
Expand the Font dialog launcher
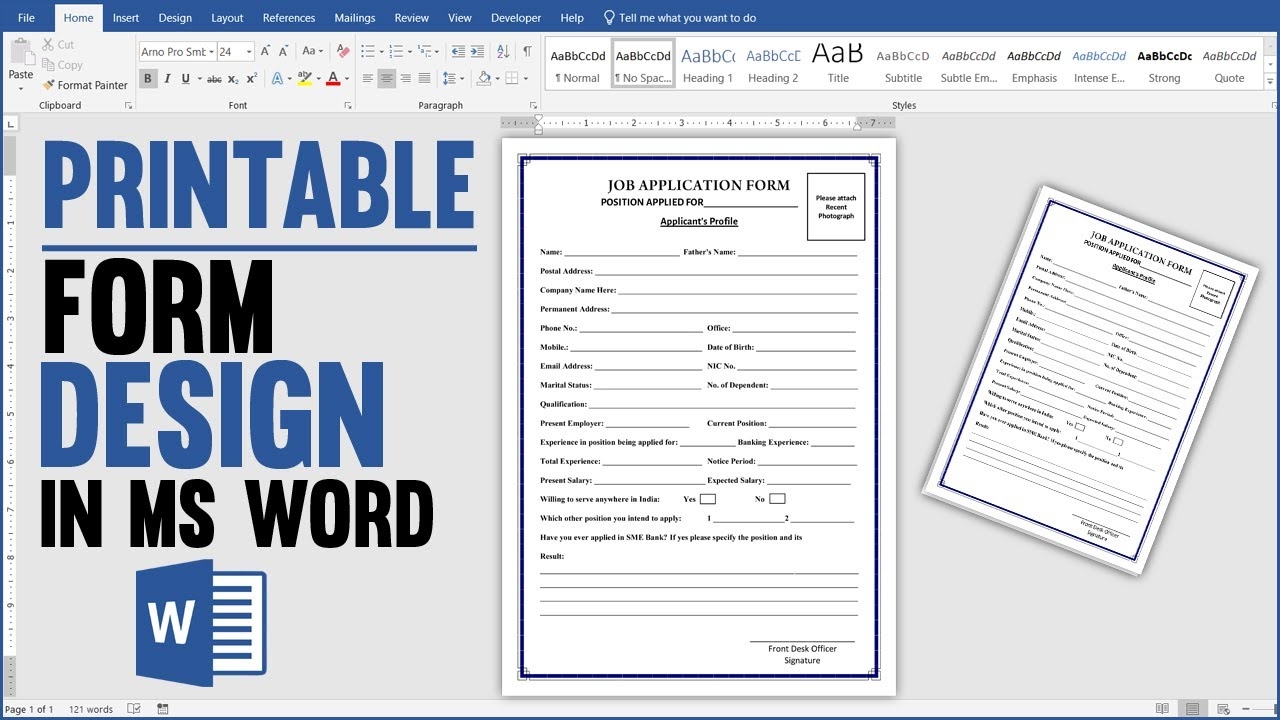coord(347,105)
